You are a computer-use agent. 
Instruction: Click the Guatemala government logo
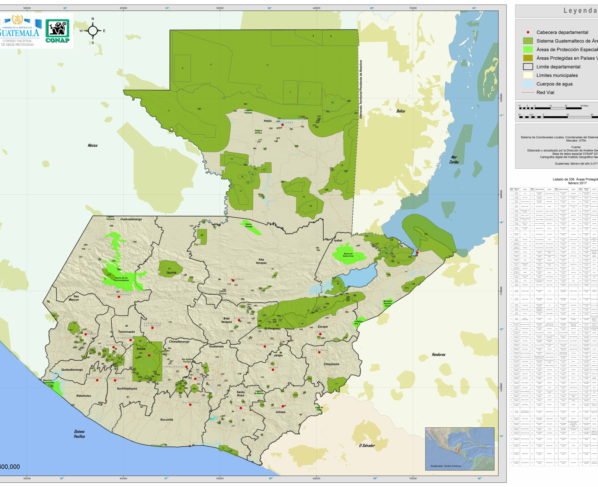coord(21,31)
